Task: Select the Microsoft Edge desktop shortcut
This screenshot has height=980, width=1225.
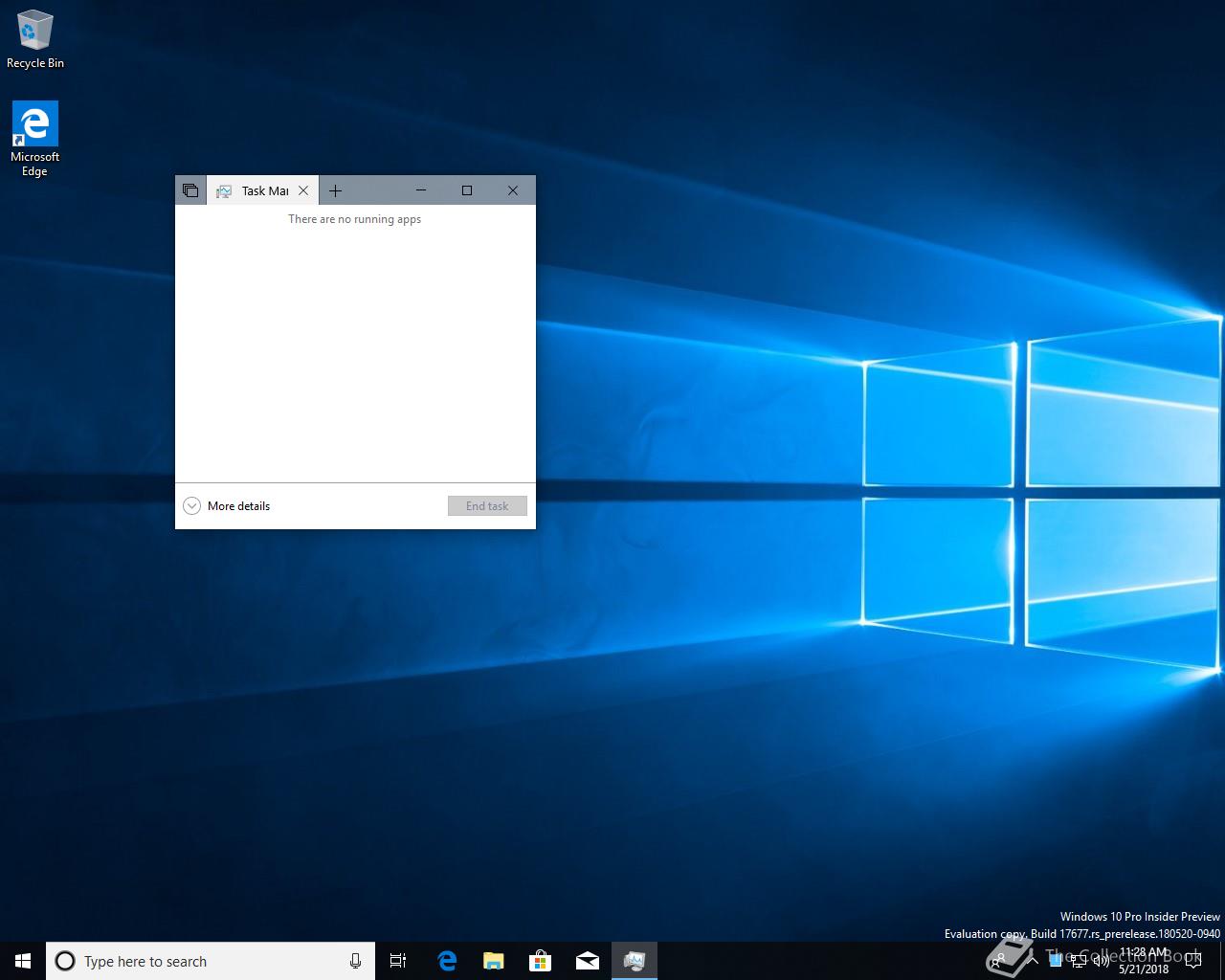Action: pos(35,139)
